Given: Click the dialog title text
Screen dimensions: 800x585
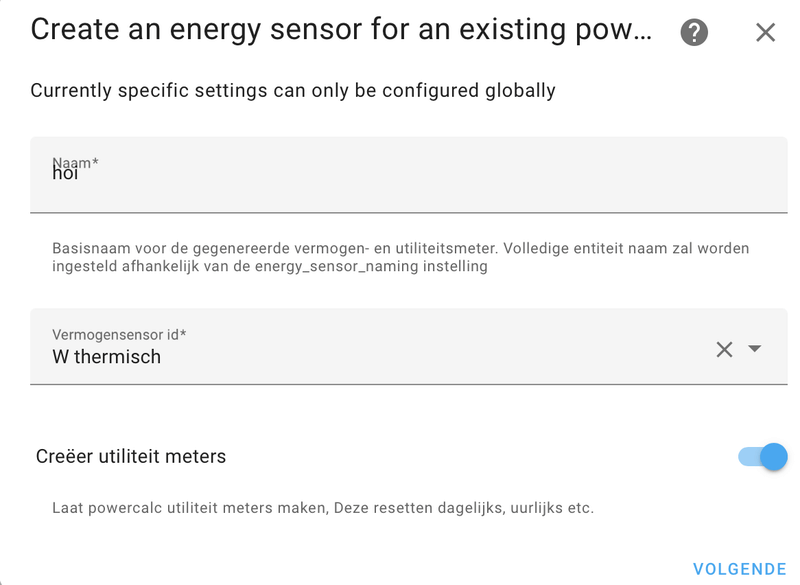Looking at the screenshot, I should tap(340, 30).
